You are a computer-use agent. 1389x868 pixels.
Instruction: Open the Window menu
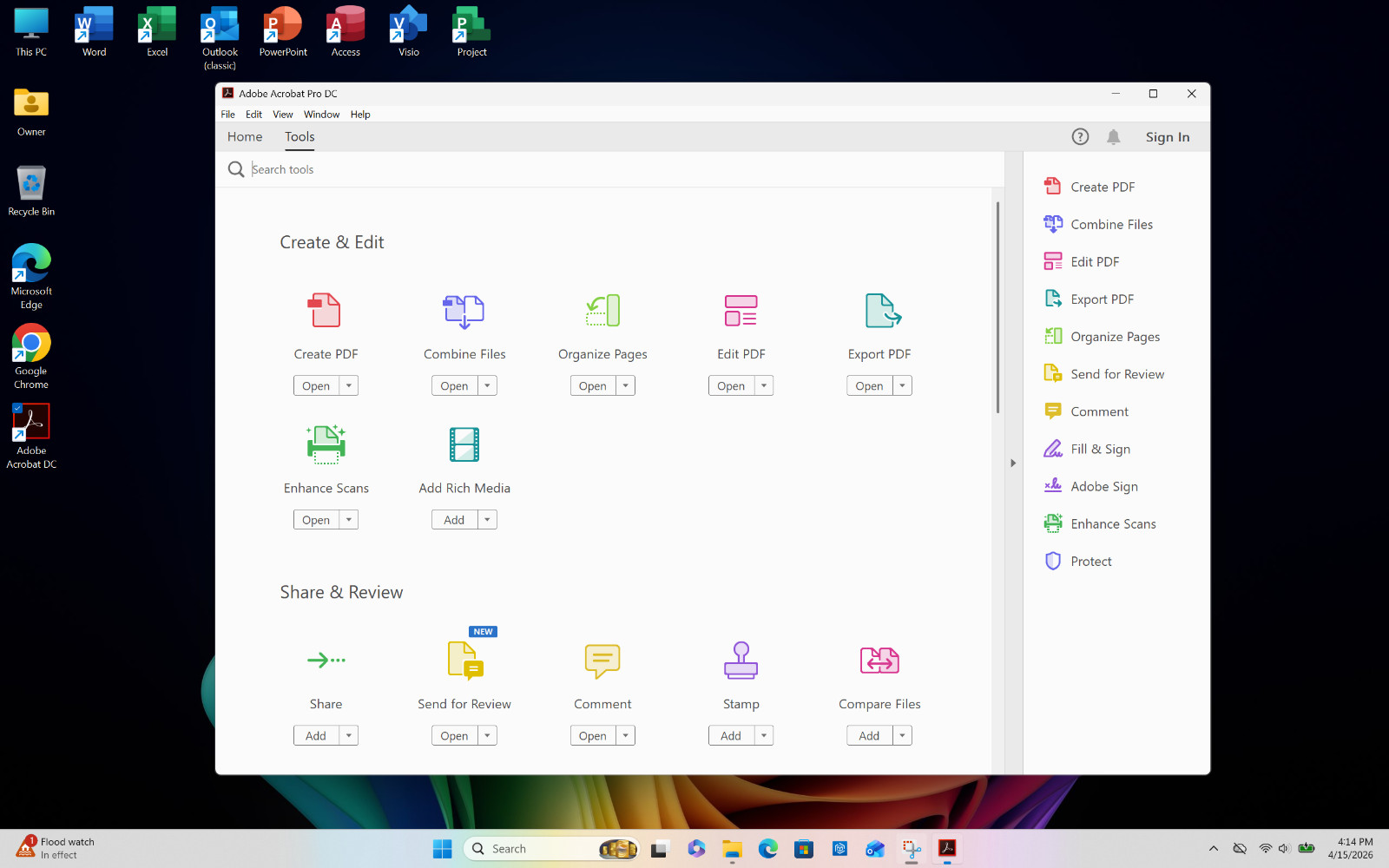(321, 115)
